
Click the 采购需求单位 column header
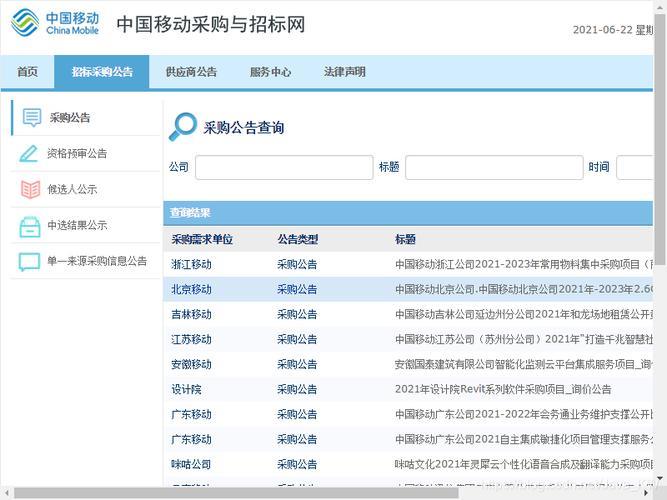(202, 239)
